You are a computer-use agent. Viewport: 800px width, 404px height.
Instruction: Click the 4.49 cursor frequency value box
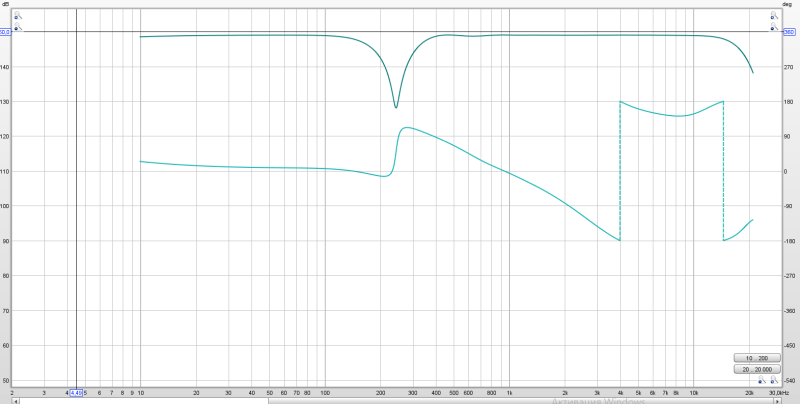76,393
